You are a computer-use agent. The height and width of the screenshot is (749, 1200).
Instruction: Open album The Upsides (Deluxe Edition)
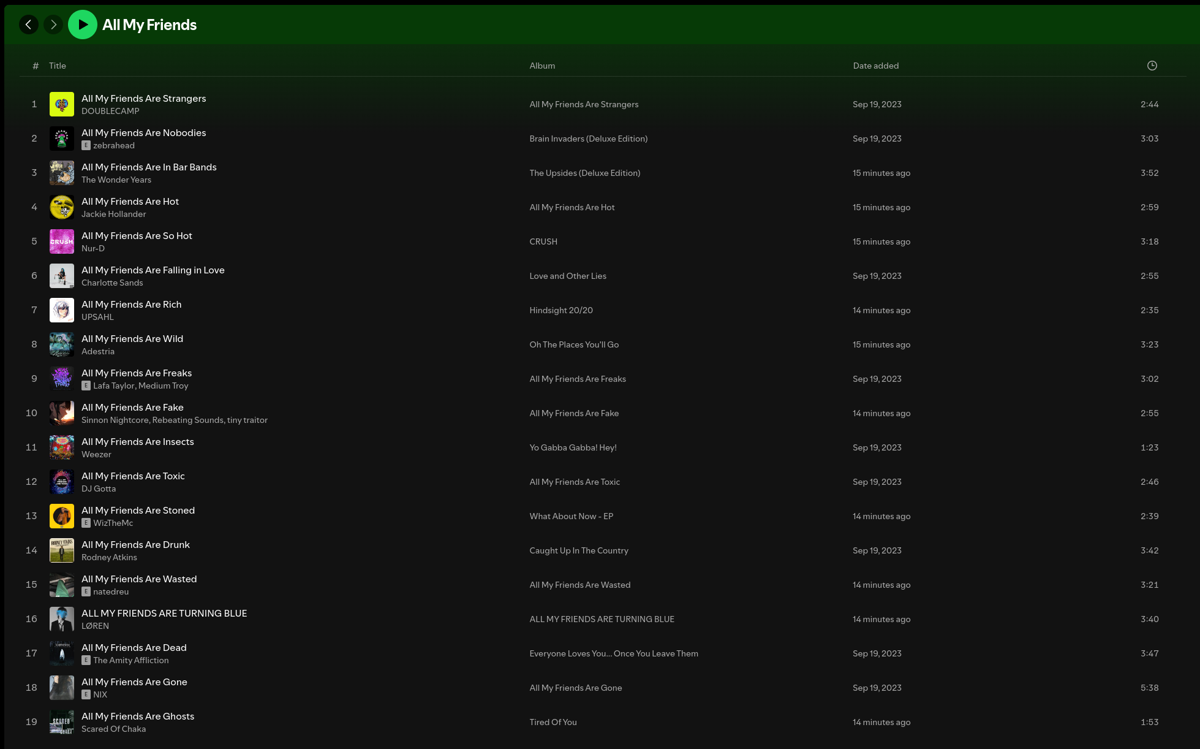[x=585, y=173]
